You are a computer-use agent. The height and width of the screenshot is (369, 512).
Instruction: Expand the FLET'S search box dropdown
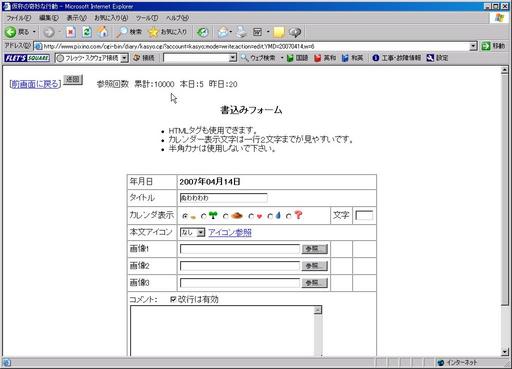(x=233, y=58)
